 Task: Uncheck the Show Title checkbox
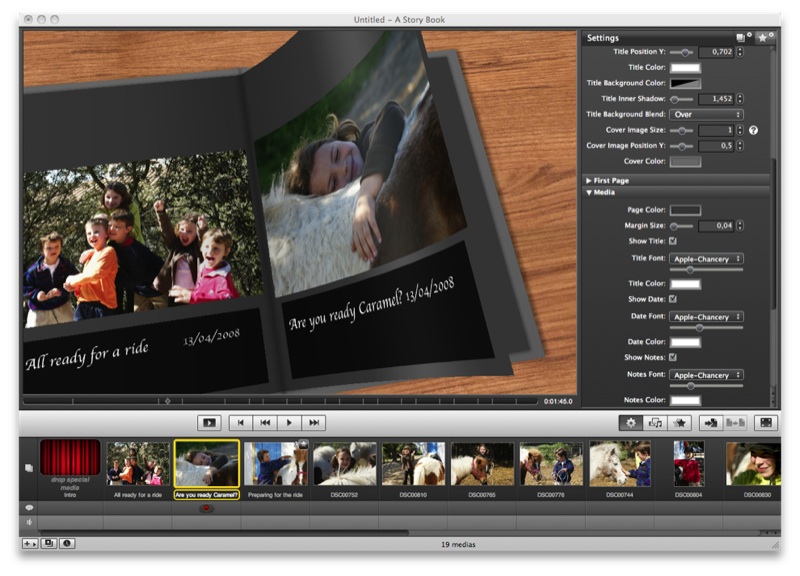[x=673, y=241]
